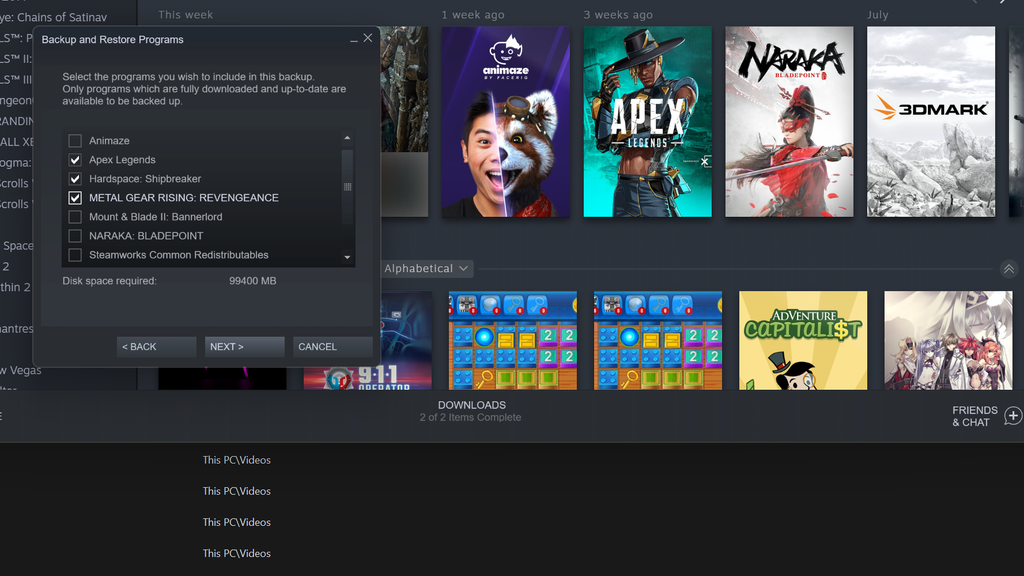Open the 3DMARK game artwork
1024x576 pixels.
pos(930,122)
